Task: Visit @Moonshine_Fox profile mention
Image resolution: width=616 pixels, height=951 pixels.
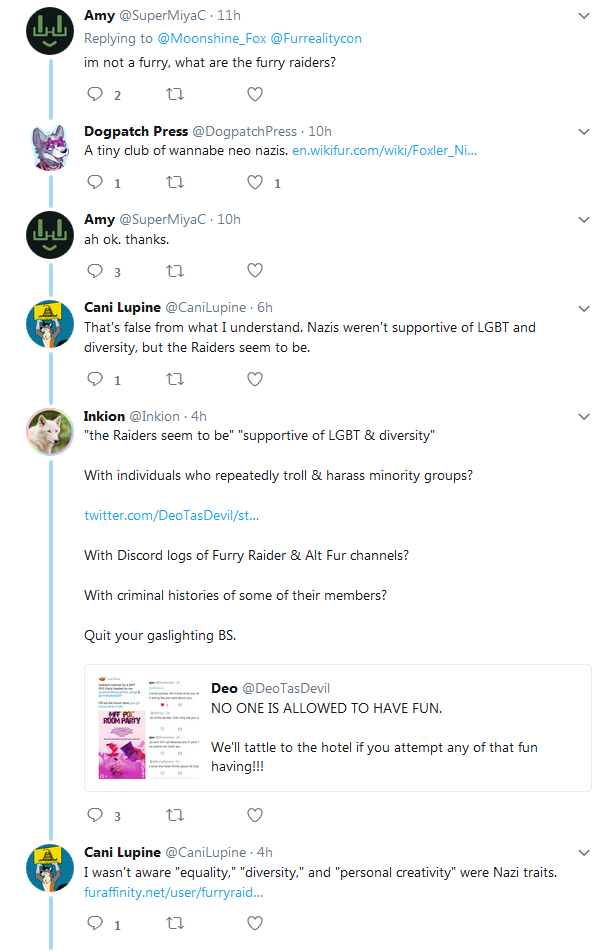Action: 212,38
